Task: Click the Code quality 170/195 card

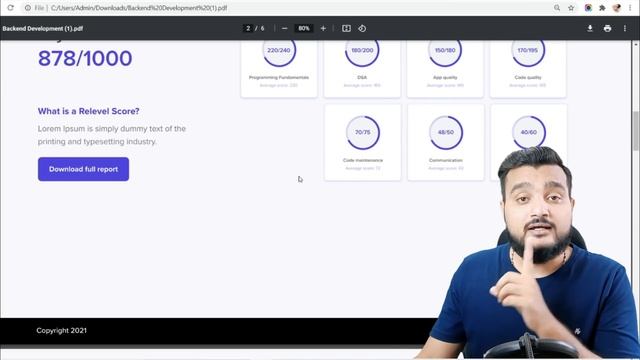Action: (528, 69)
